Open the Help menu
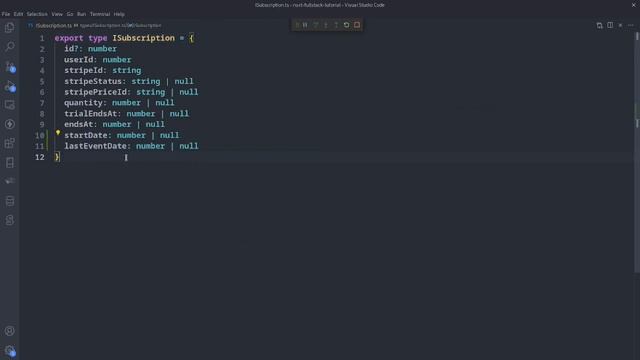 [x=119, y=14]
